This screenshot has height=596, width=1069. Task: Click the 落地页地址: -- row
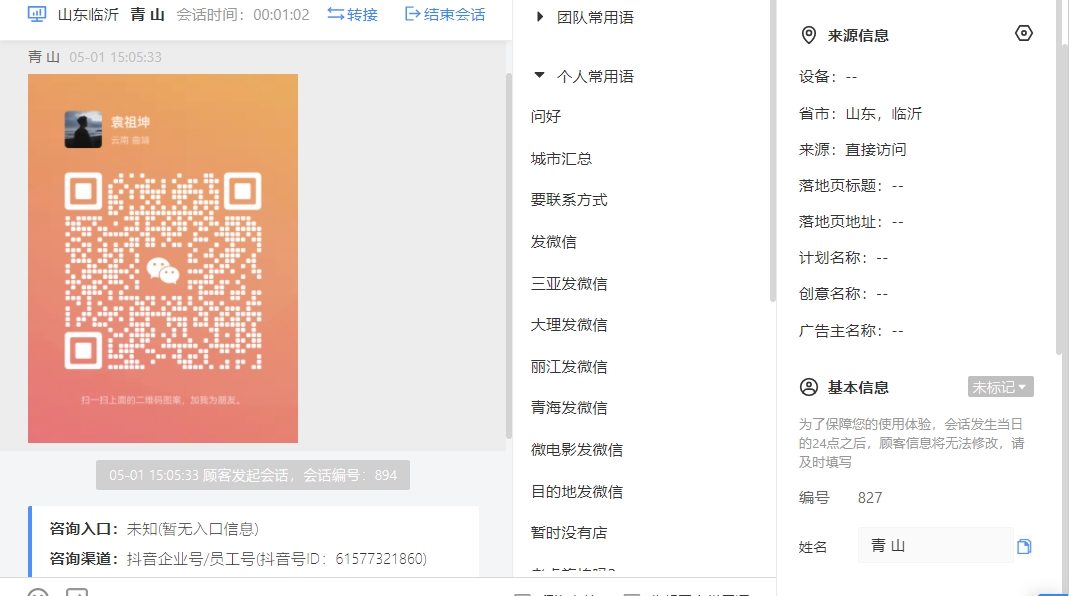click(851, 222)
